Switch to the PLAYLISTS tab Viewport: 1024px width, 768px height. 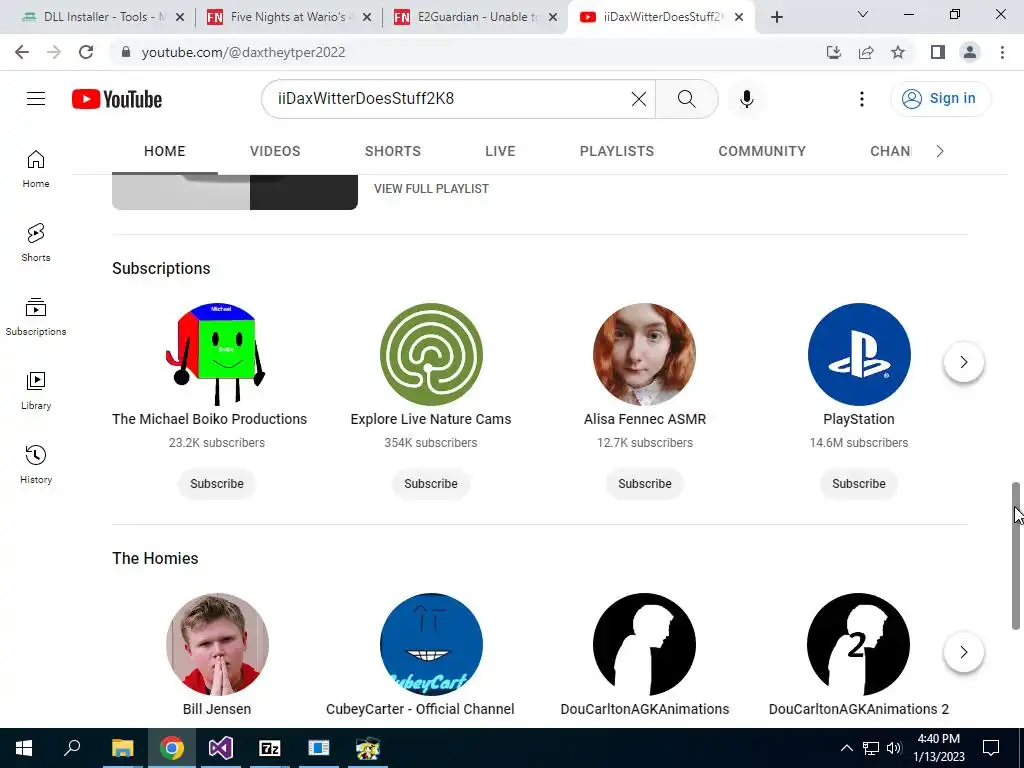616,152
